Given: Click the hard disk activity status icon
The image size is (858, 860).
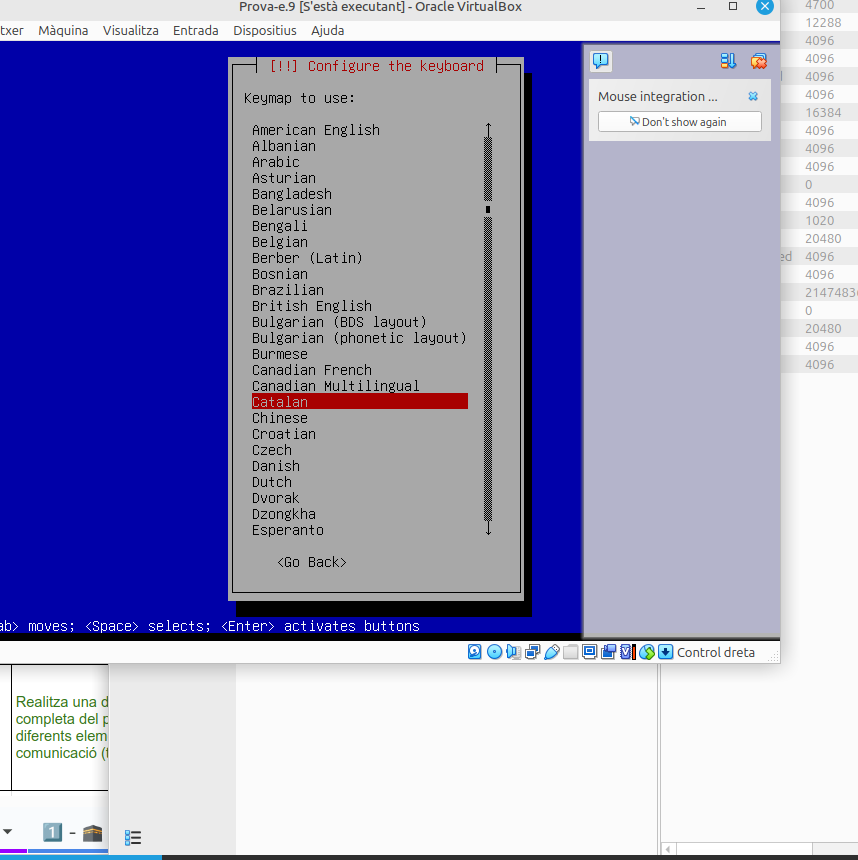Looking at the screenshot, I should coord(475,652).
